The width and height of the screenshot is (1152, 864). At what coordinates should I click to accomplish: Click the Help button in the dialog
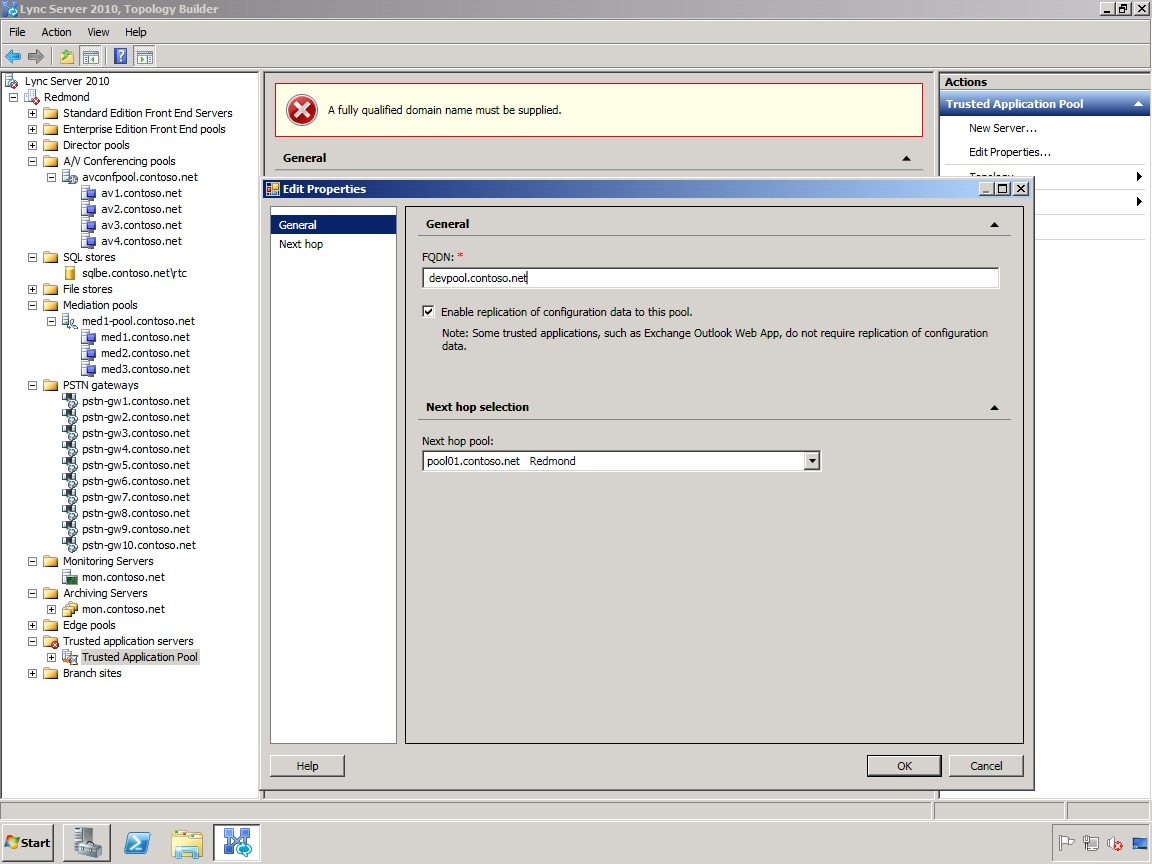point(307,766)
